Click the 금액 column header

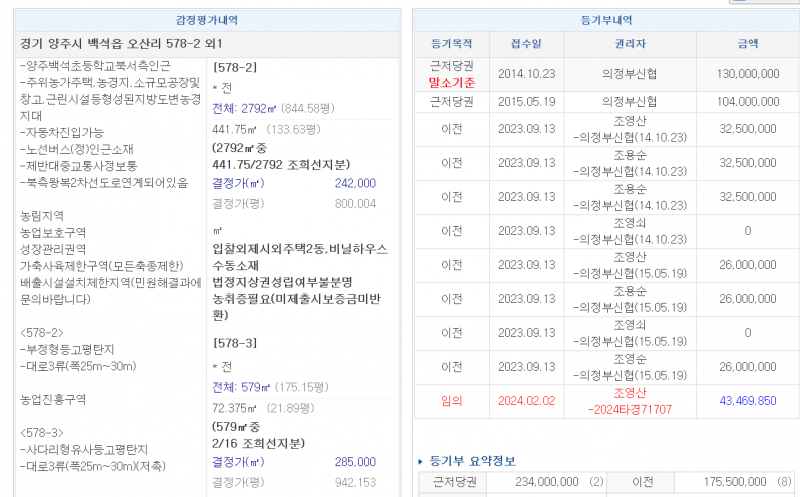pyautogui.click(x=748, y=44)
